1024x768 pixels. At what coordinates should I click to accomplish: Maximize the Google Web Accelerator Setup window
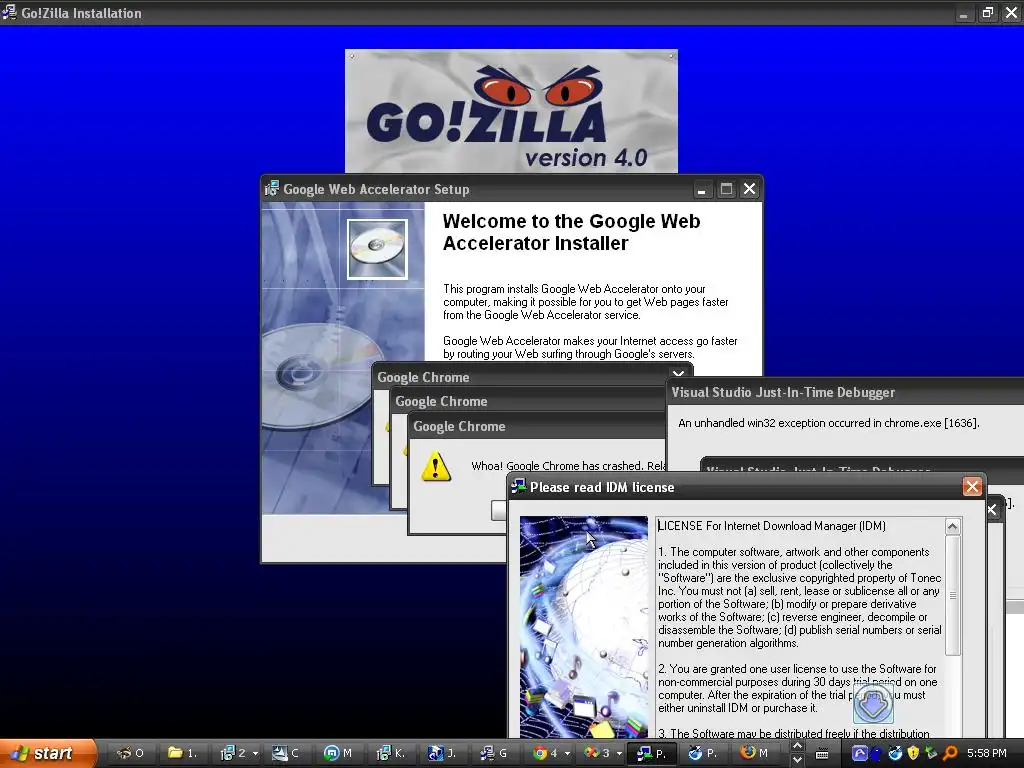[x=726, y=189]
